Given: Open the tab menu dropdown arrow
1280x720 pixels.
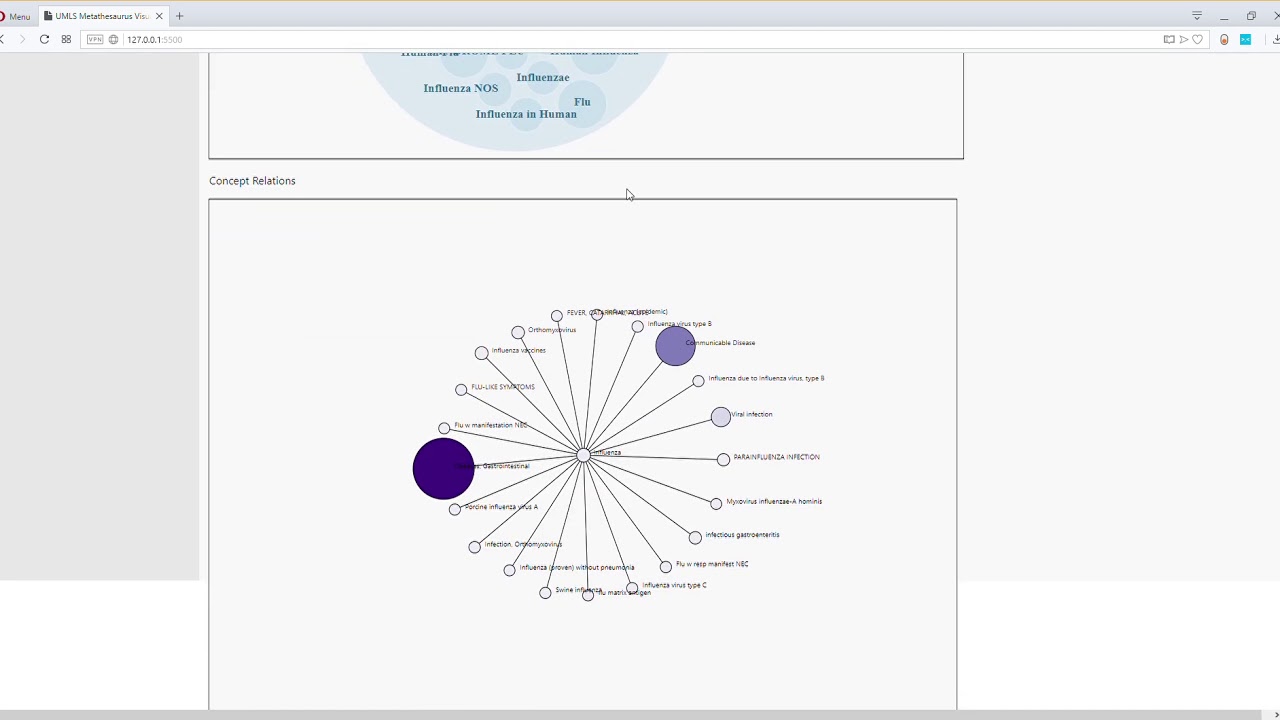Looking at the screenshot, I should pos(1196,16).
